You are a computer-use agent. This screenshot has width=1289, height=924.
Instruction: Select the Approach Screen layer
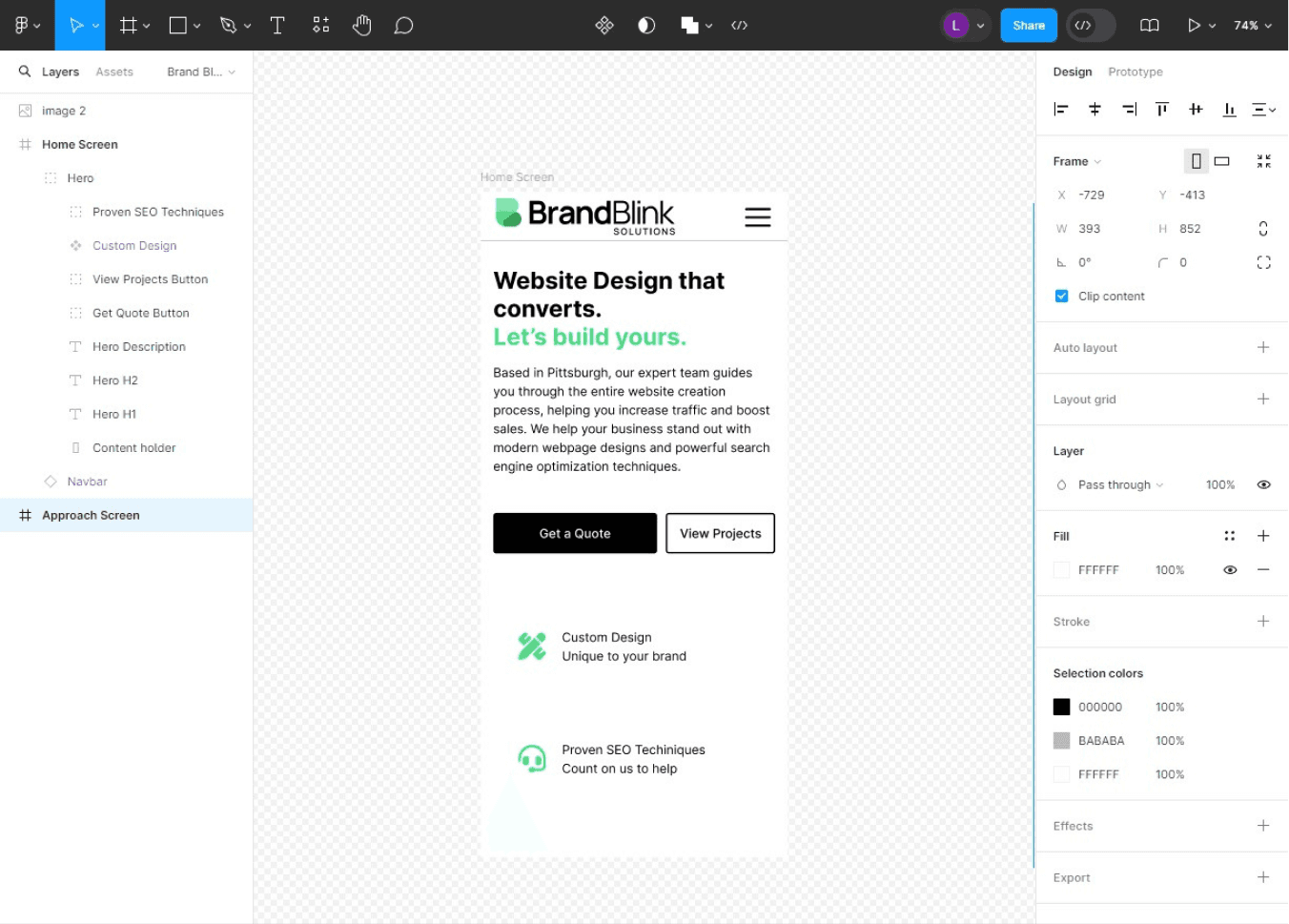tap(126, 515)
